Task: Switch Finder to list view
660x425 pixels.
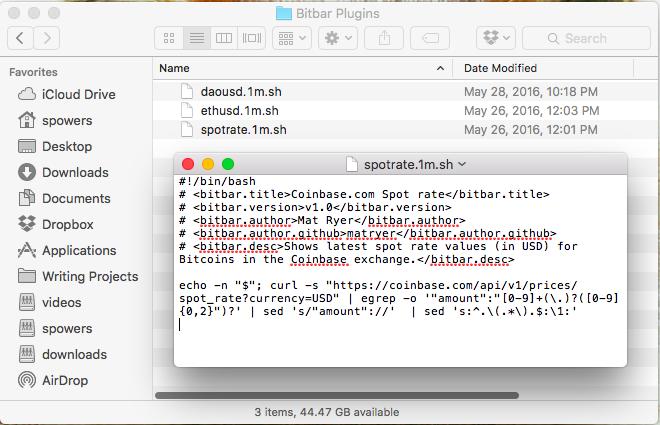Action: coord(197,38)
